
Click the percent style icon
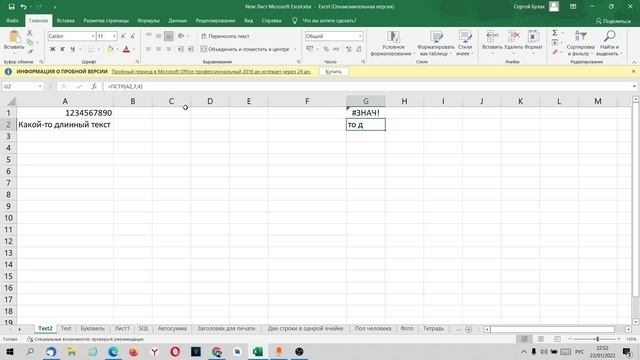326,49
